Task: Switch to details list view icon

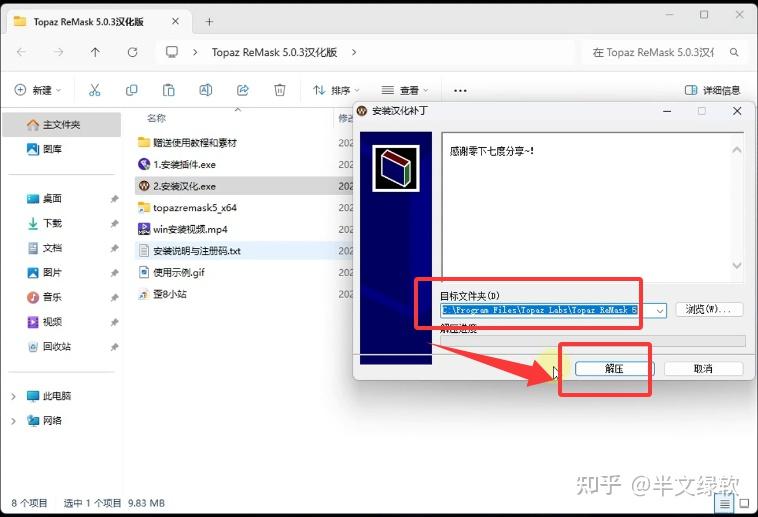Action: tap(724, 504)
